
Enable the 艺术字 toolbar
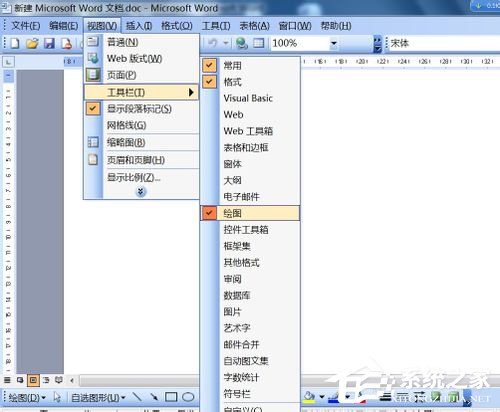pyautogui.click(x=237, y=328)
